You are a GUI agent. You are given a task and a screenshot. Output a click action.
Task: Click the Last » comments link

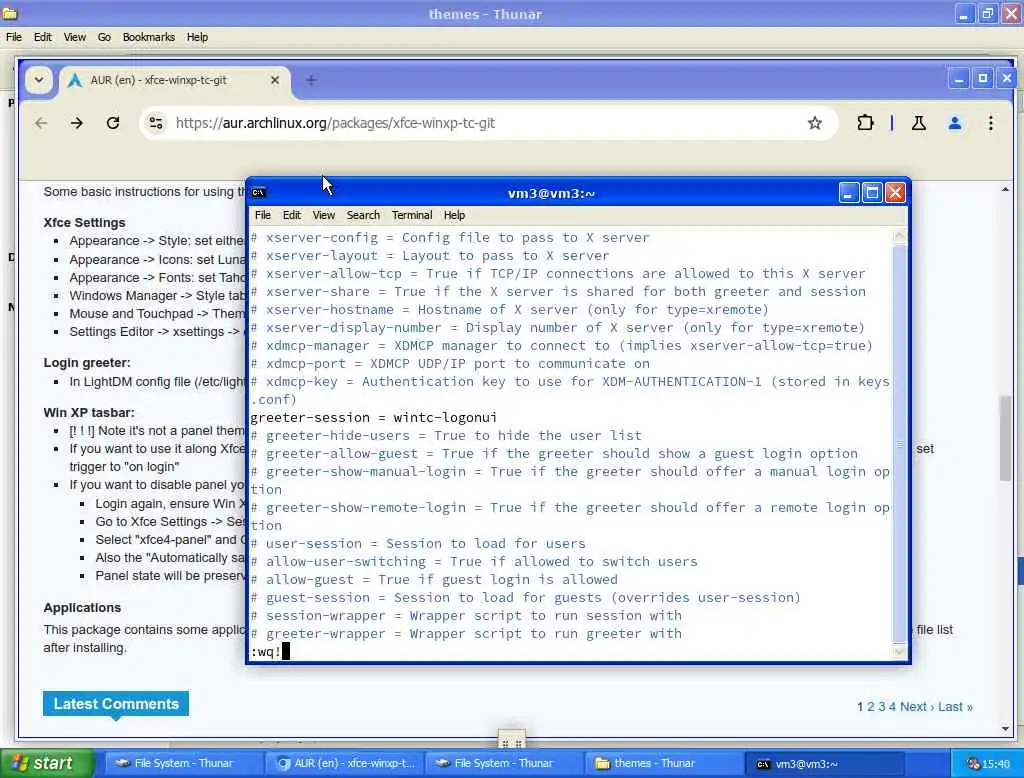pyautogui.click(x=955, y=707)
